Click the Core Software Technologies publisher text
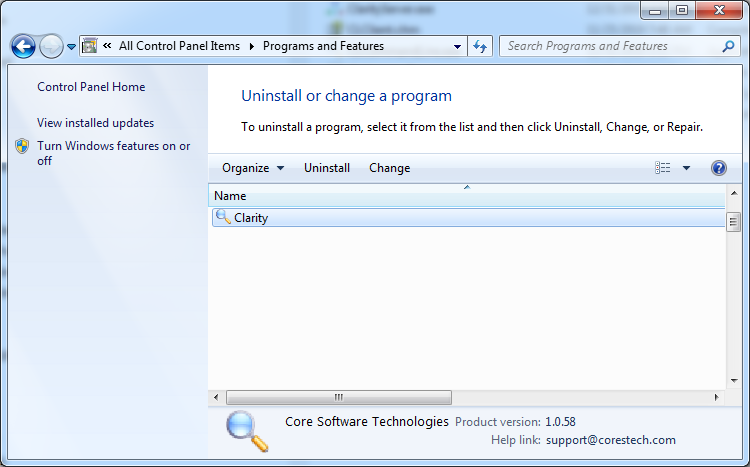Screen dimensions: 750x467 [367, 422]
